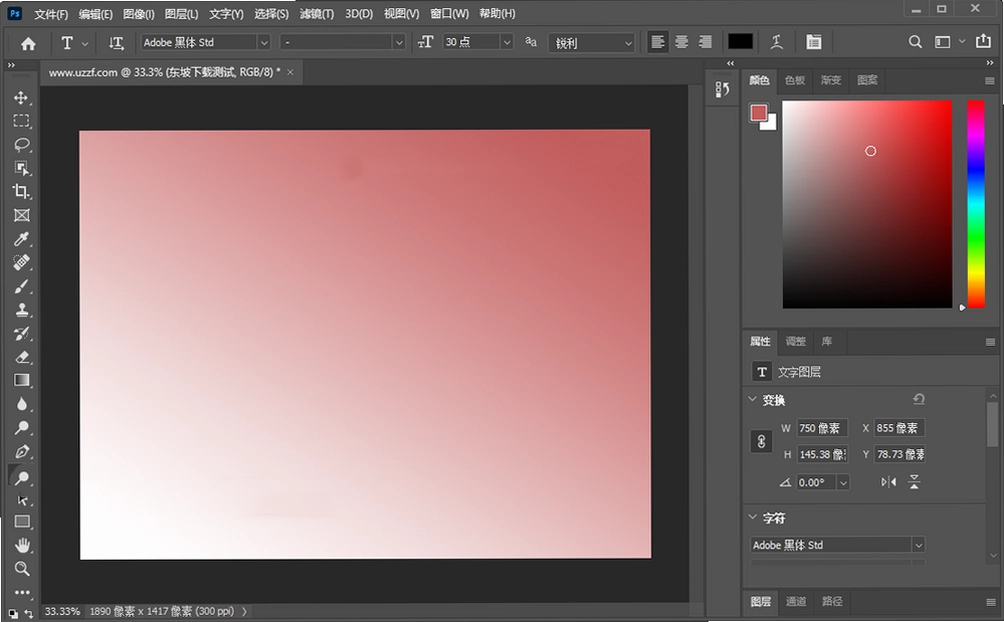This screenshot has height=622, width=1004.
Task: Open the color panel options menu
Action: point(990,81)
